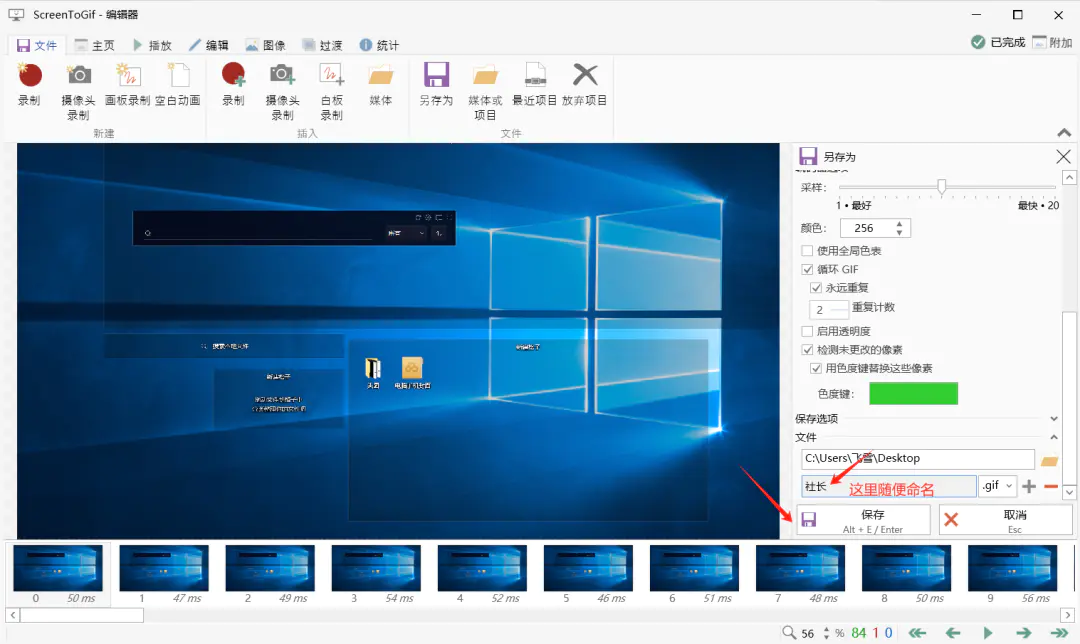The image size is (1080, 644).
Task: Launch 画板录制 board recorder
Action: click(127, 84)
